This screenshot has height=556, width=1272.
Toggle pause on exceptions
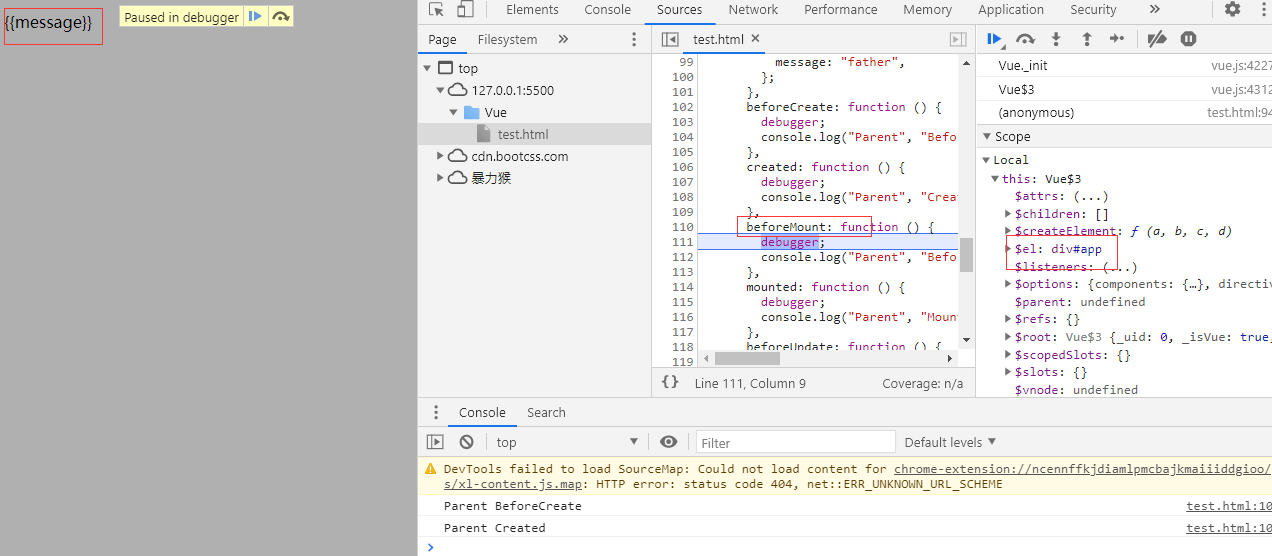1188,39
